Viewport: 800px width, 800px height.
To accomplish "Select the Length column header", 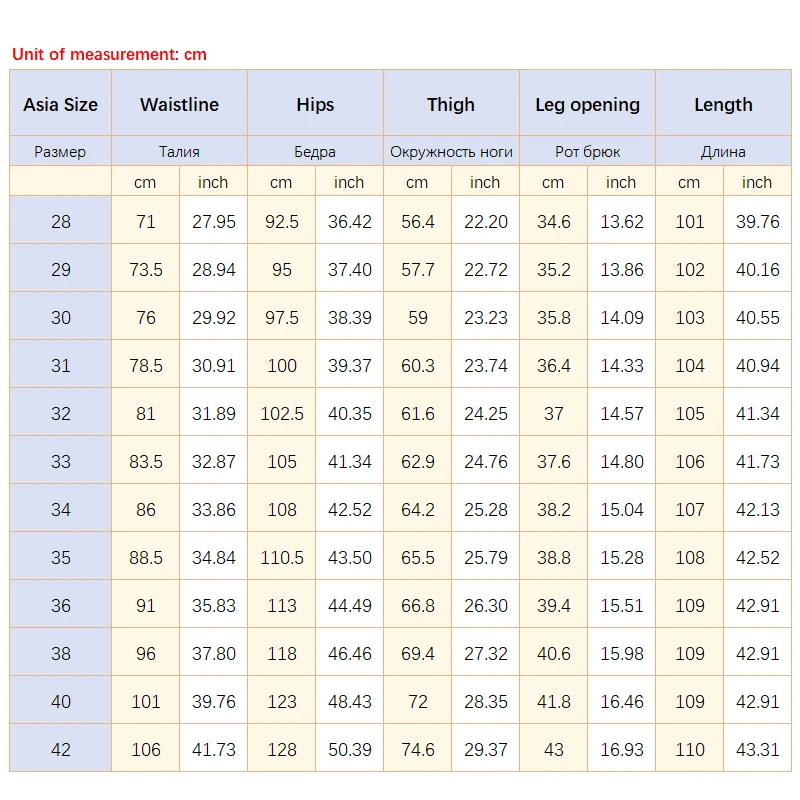I will pos(723,104).
